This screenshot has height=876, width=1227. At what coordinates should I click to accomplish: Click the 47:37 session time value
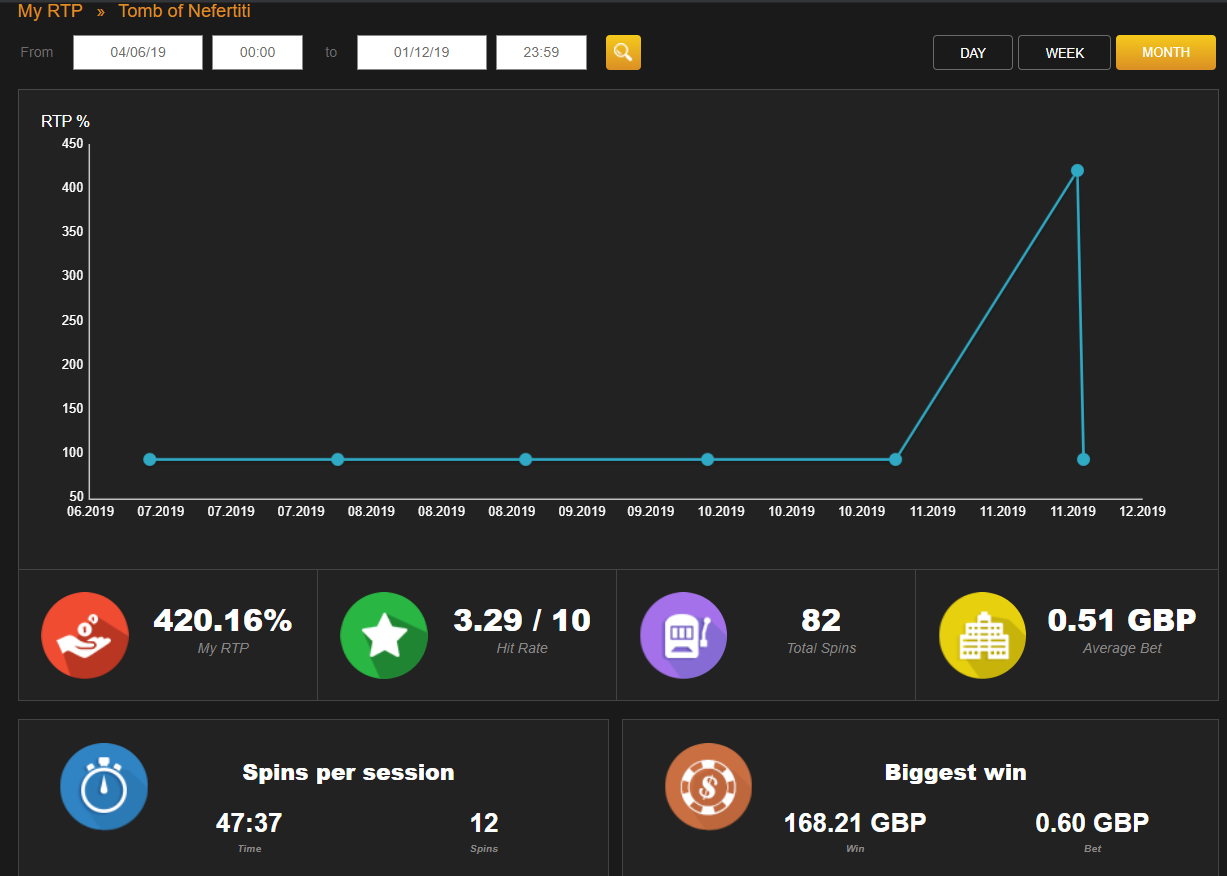tap(249, 823)
